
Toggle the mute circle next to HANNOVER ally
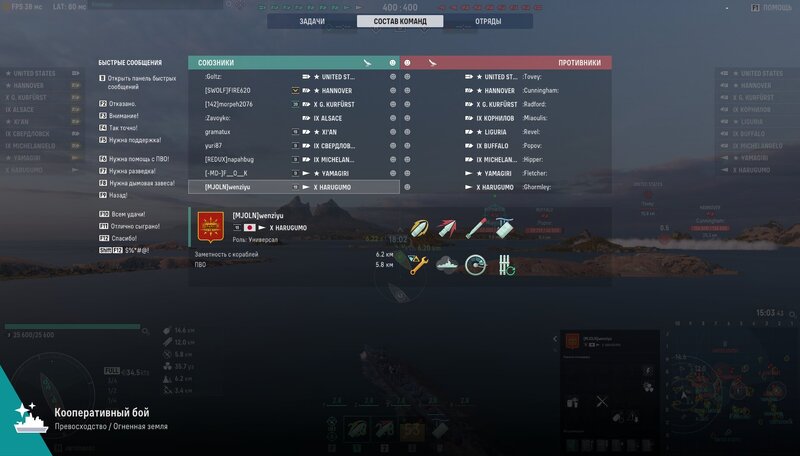click(393, 90)
